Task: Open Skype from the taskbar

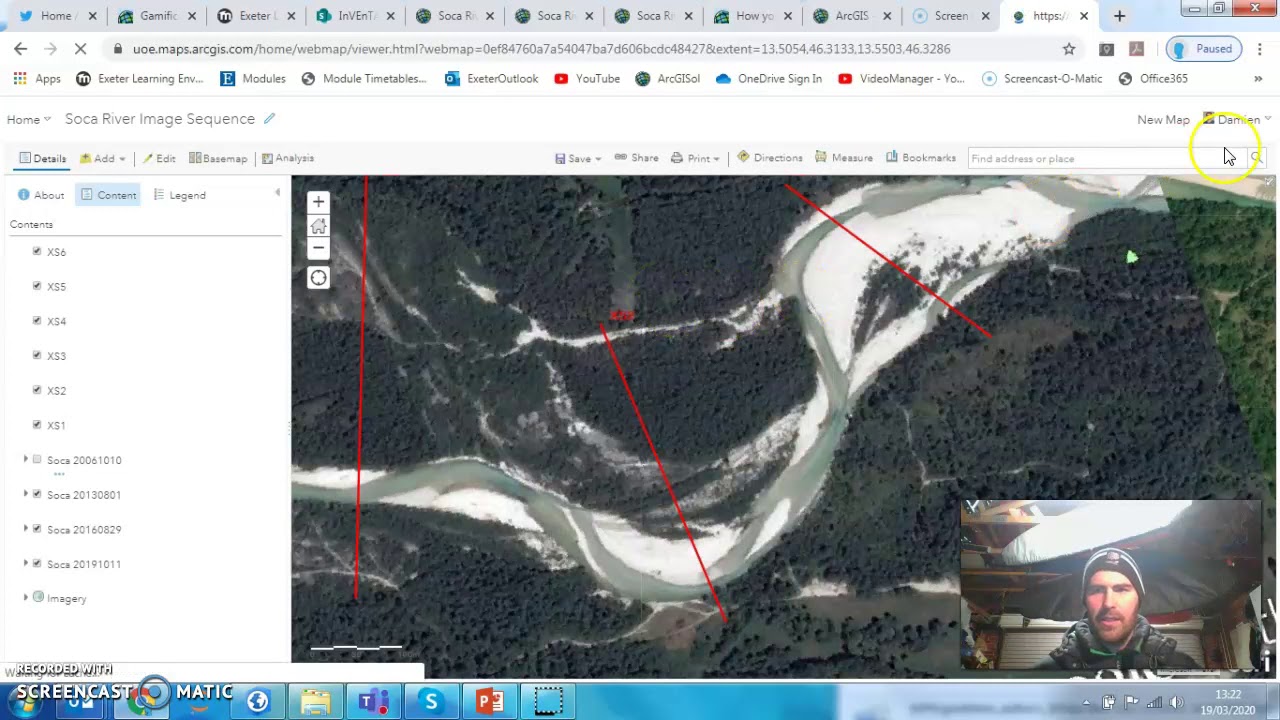Action: click(x=432, y=702)
